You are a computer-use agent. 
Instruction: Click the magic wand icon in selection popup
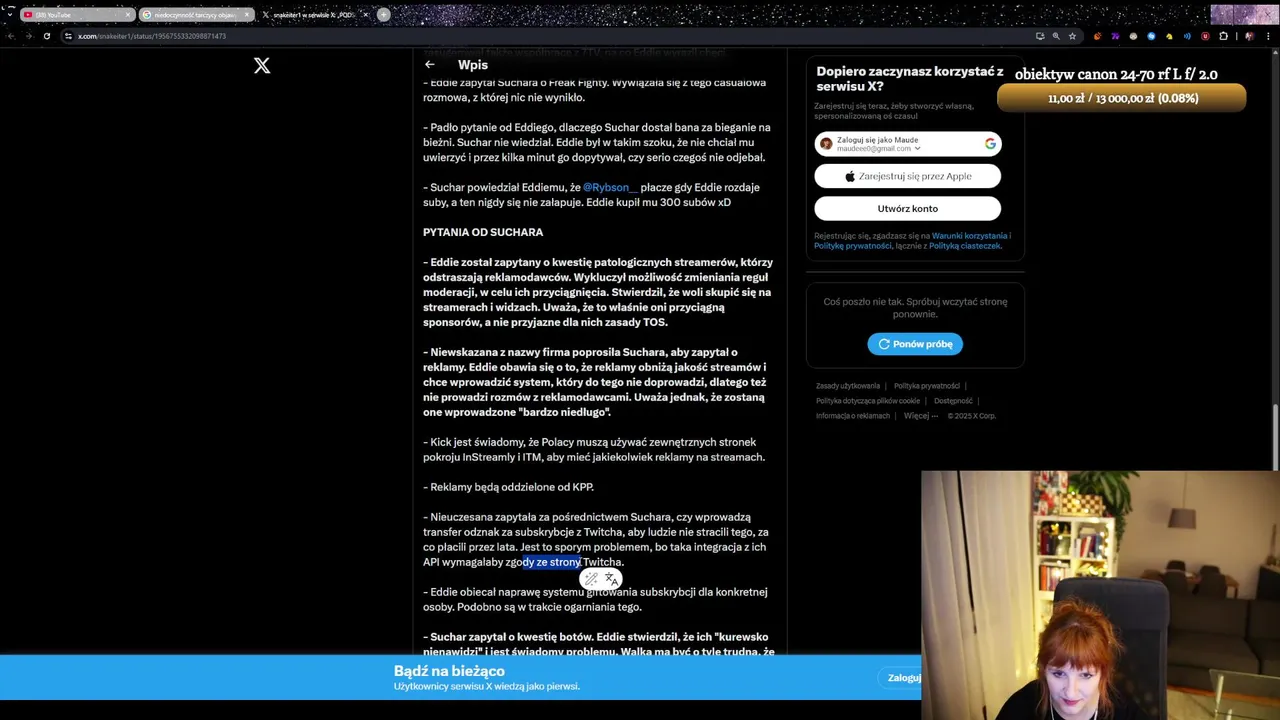click(x=591, y=579)
